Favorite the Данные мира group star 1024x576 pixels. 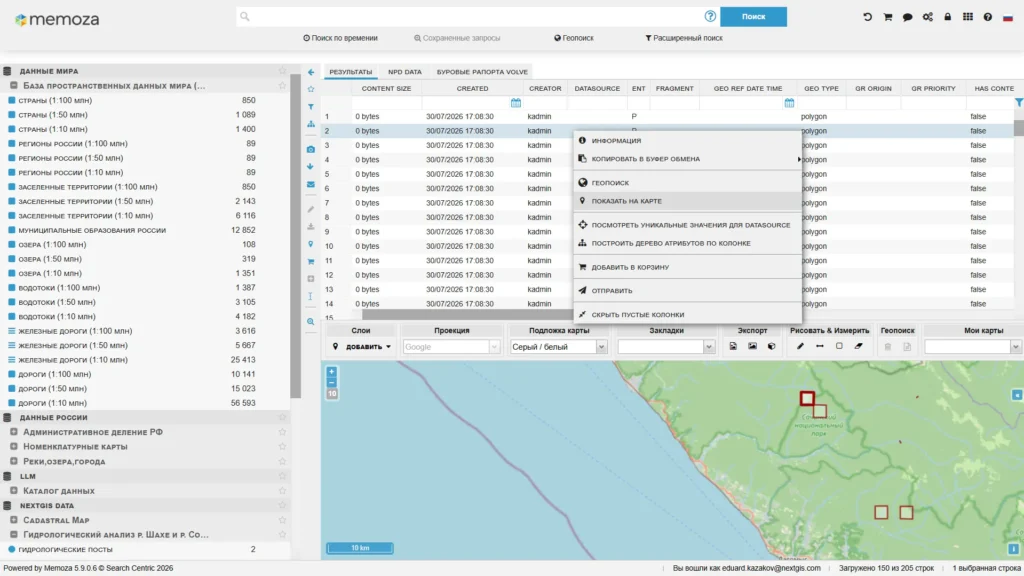click(282, 71)
